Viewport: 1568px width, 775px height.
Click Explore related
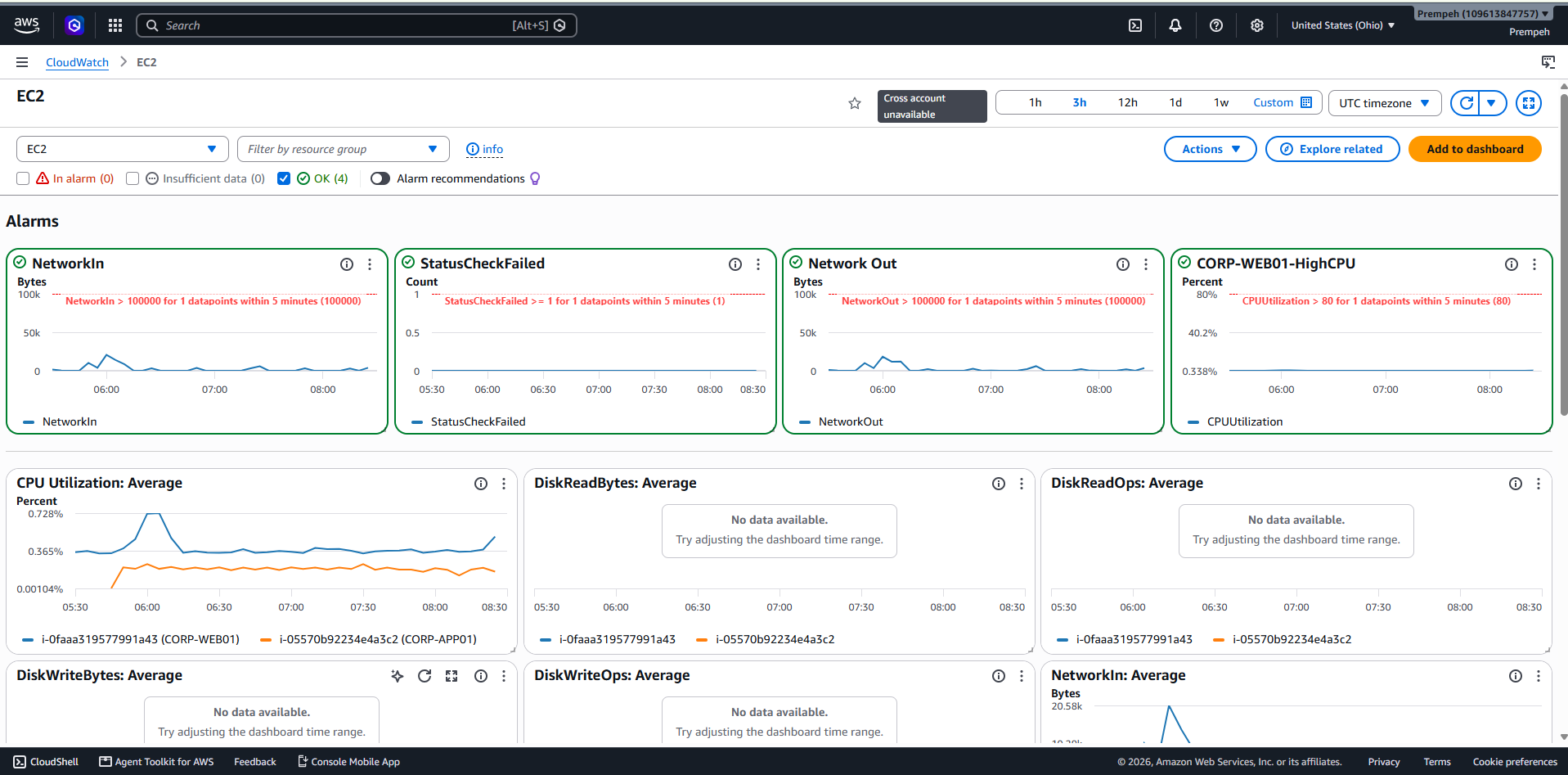pos(1332,149)
